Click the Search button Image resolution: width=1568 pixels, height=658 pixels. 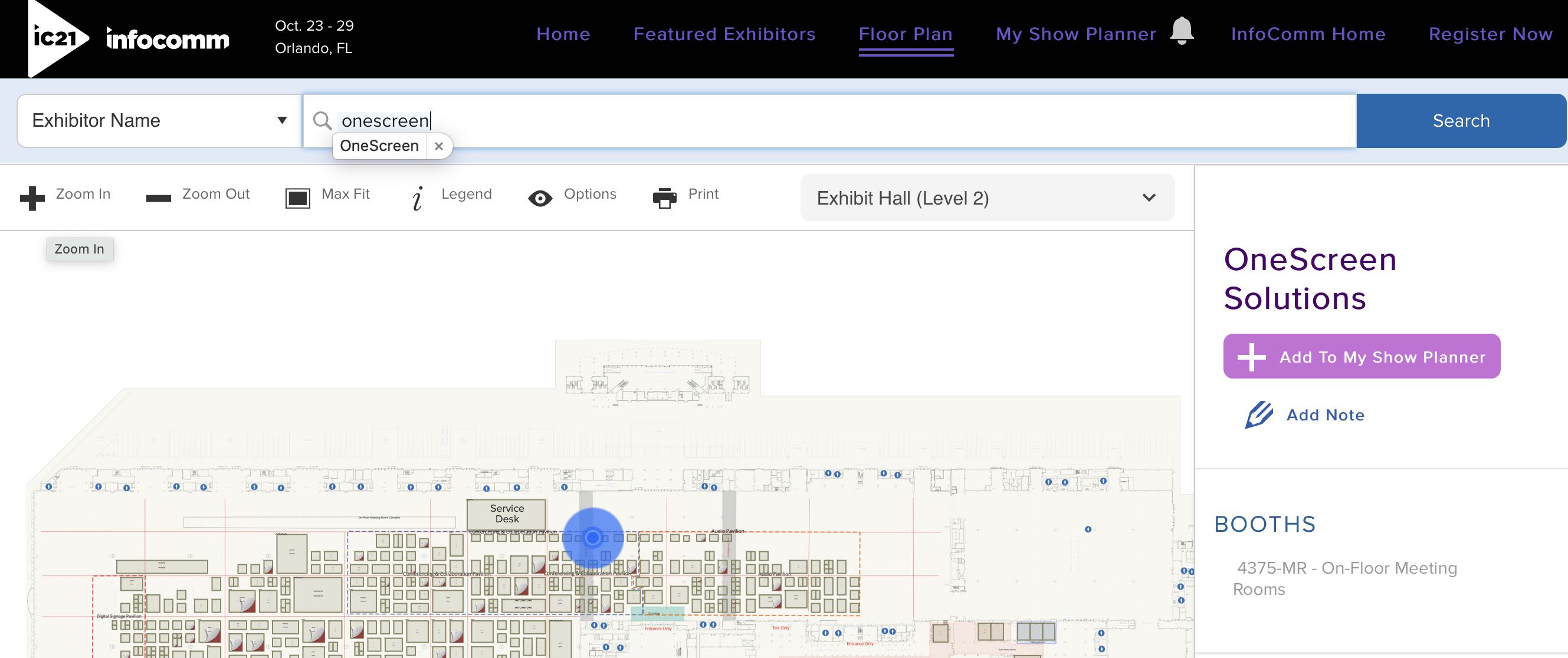(x=1462, y=120)
